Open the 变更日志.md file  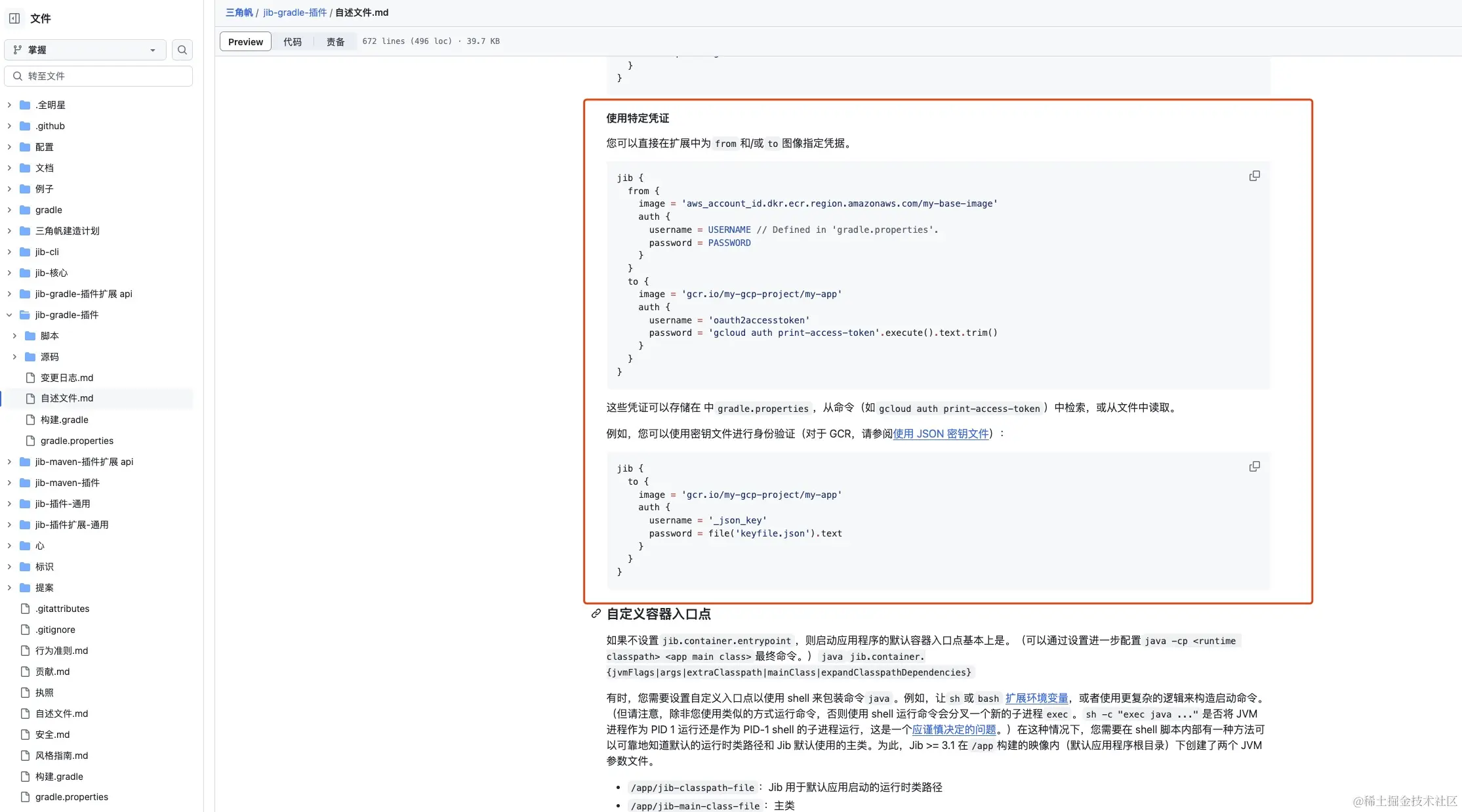(x=66, y=378)
